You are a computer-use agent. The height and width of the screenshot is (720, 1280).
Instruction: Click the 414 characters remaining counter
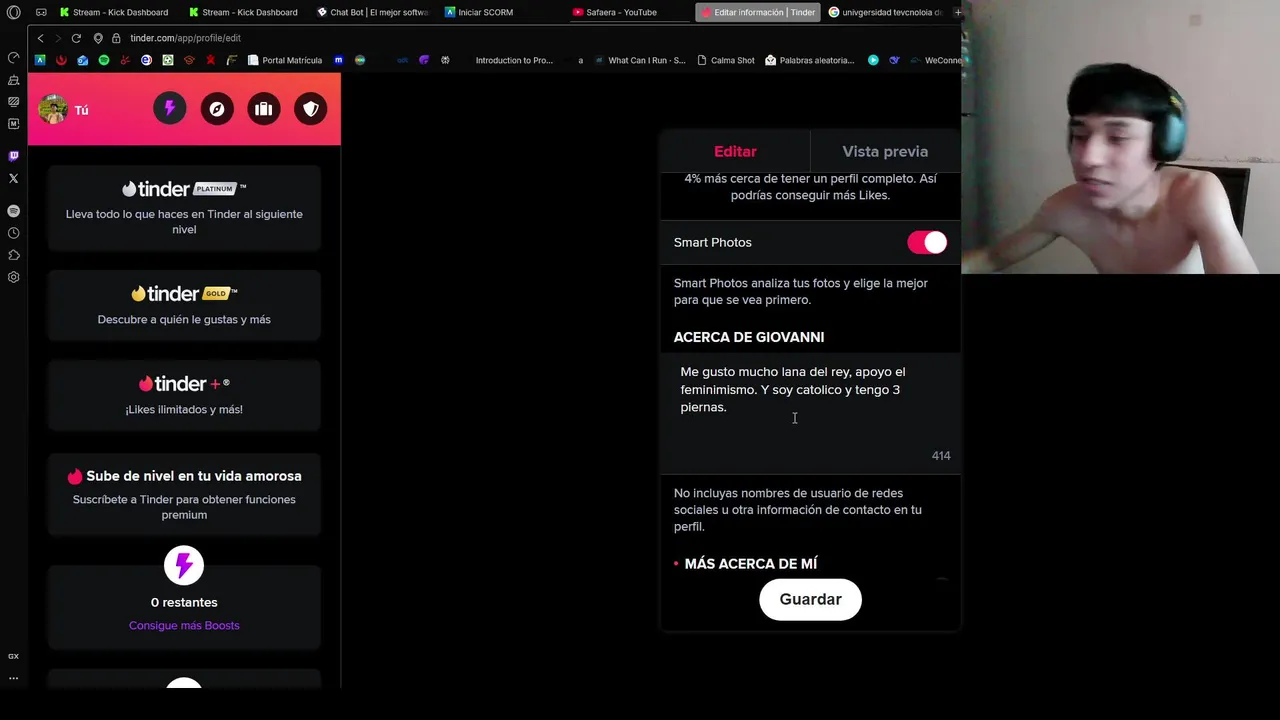pyautogui.click(x=941, y=456)
